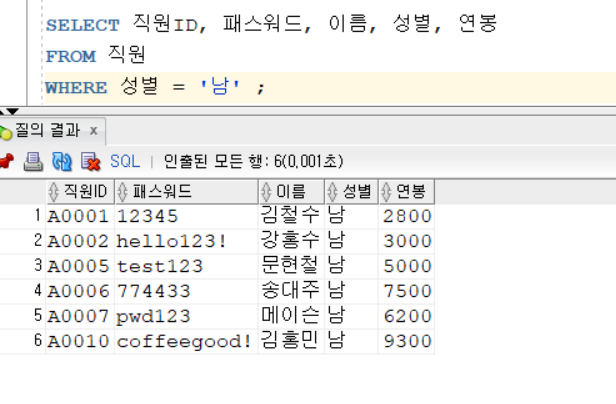Select name cell 김홍민
This screenshot has height=404, width=616.
coord(292,341)
